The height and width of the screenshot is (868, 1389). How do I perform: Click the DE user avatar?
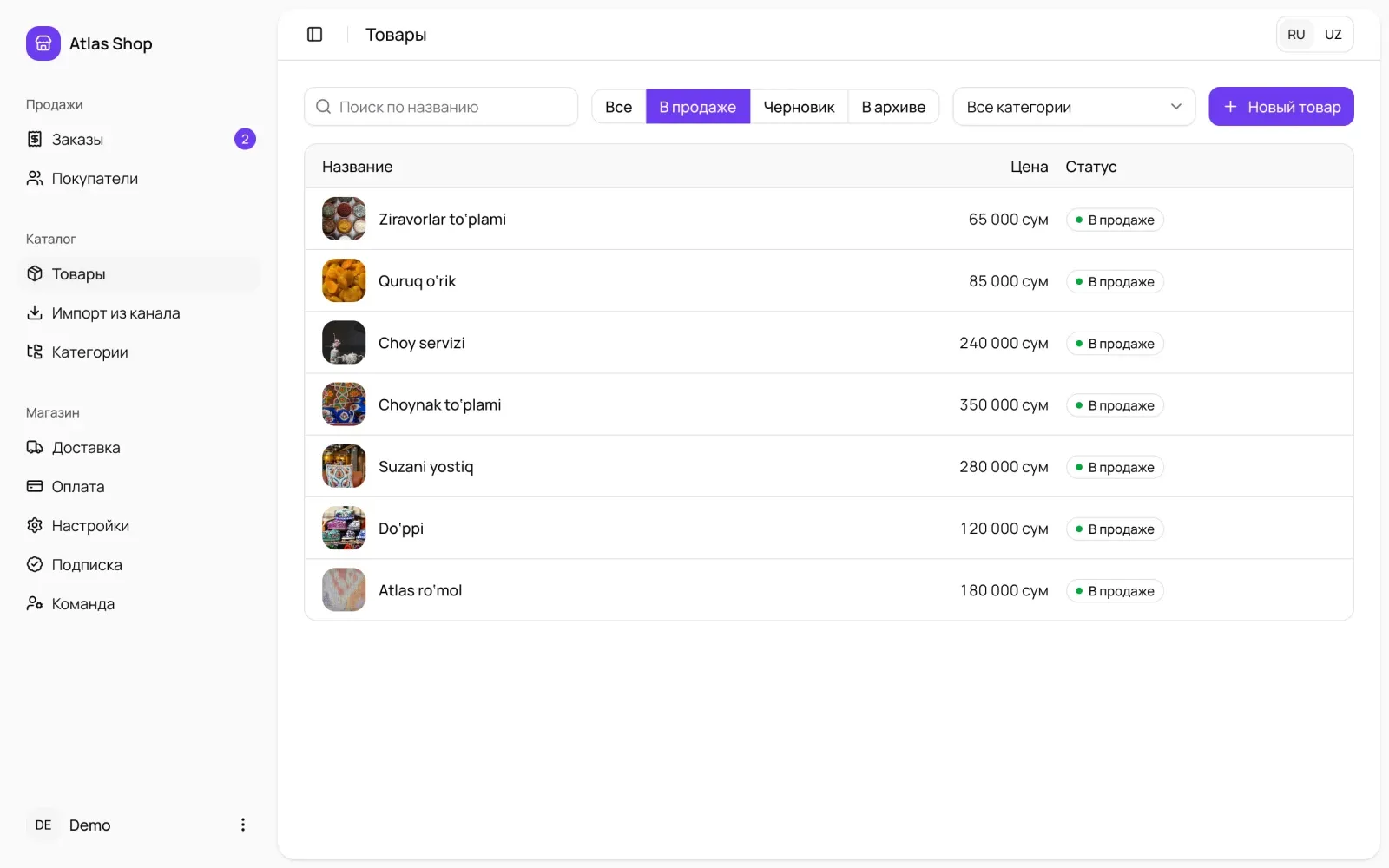(x=43, y=825)
